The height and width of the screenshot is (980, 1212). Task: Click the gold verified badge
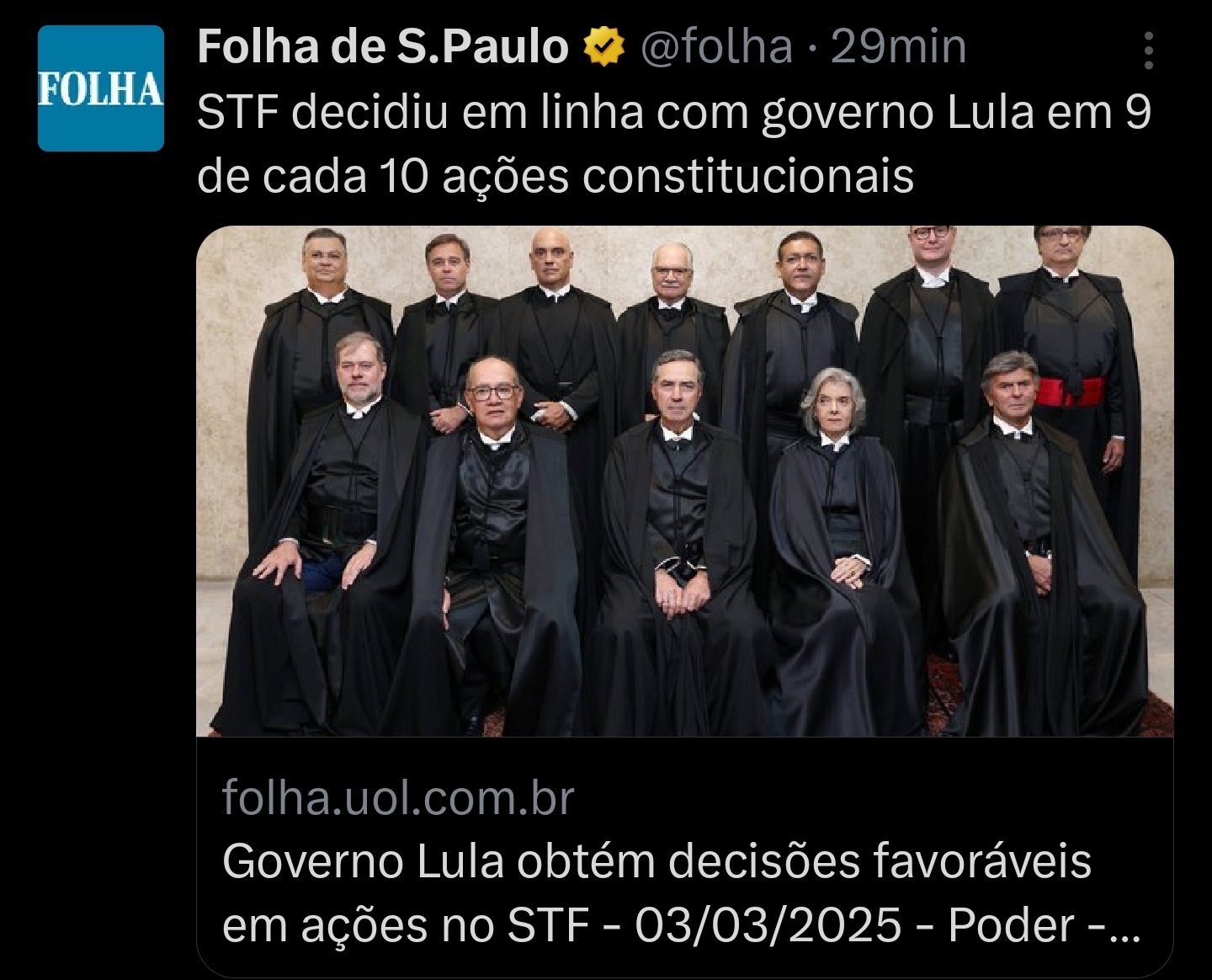604,47
